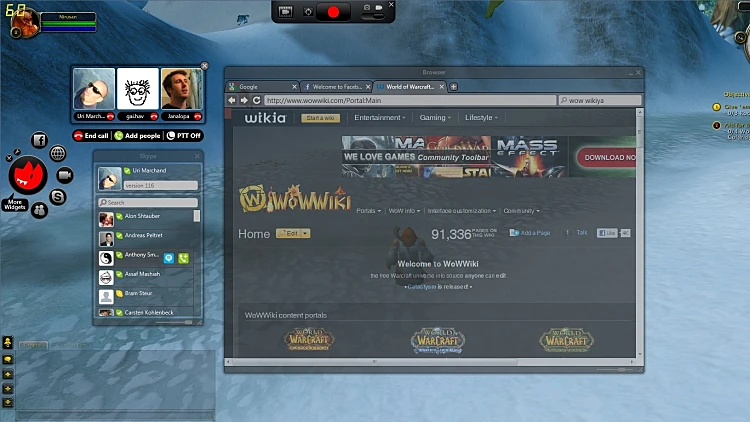
Task: Click the browser reload icon
Action: 257,101
